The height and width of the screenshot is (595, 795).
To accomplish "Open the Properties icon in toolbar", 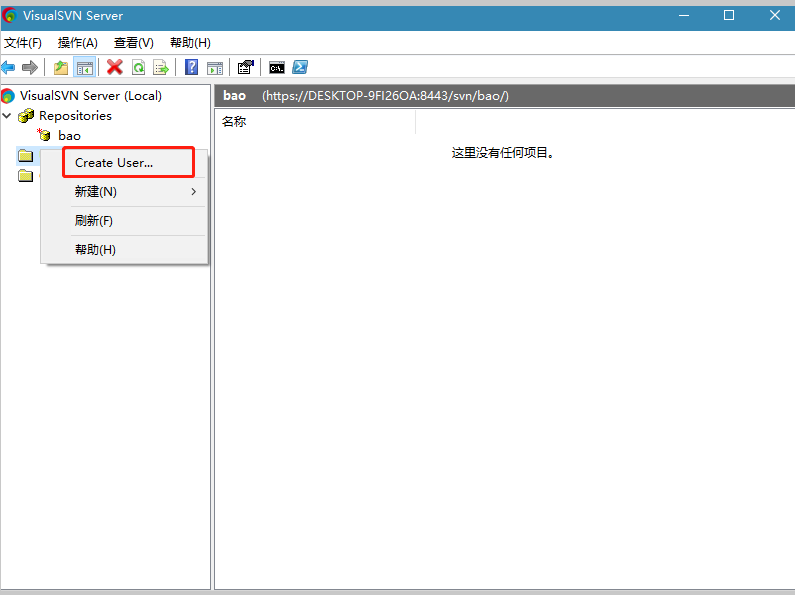I will [x=245, y=67].
